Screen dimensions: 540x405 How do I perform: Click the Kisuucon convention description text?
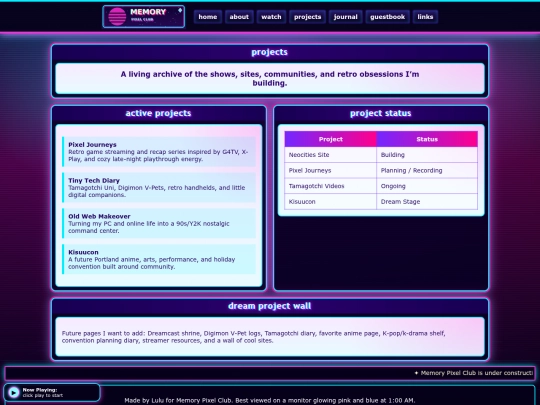[152, 263]
